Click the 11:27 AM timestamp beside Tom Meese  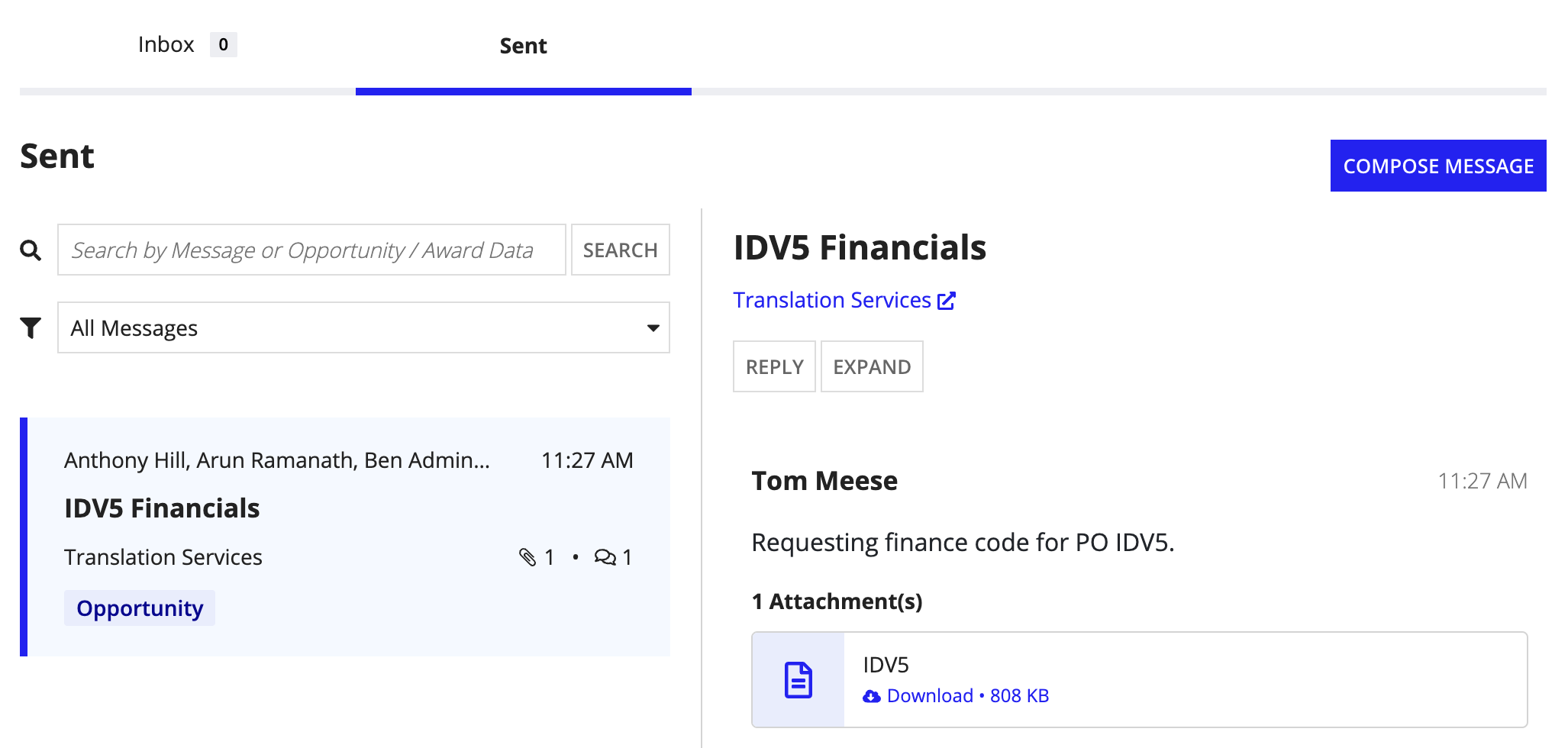[x=1483, y=481]
